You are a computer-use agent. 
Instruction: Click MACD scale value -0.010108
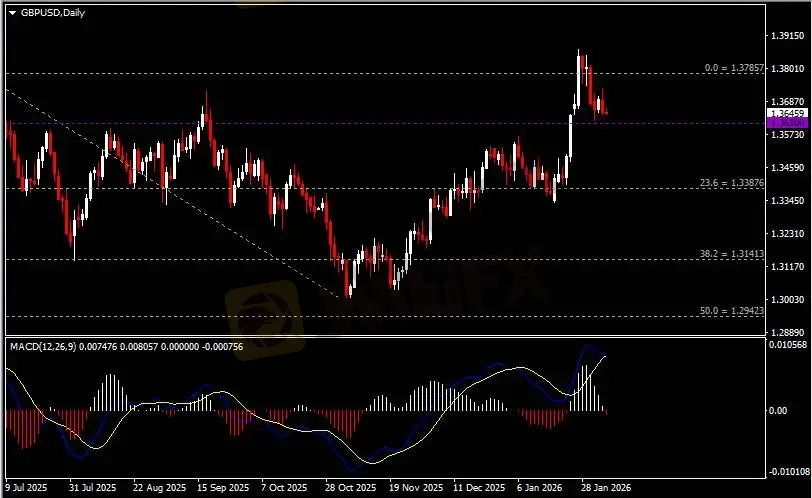(789, 472)
